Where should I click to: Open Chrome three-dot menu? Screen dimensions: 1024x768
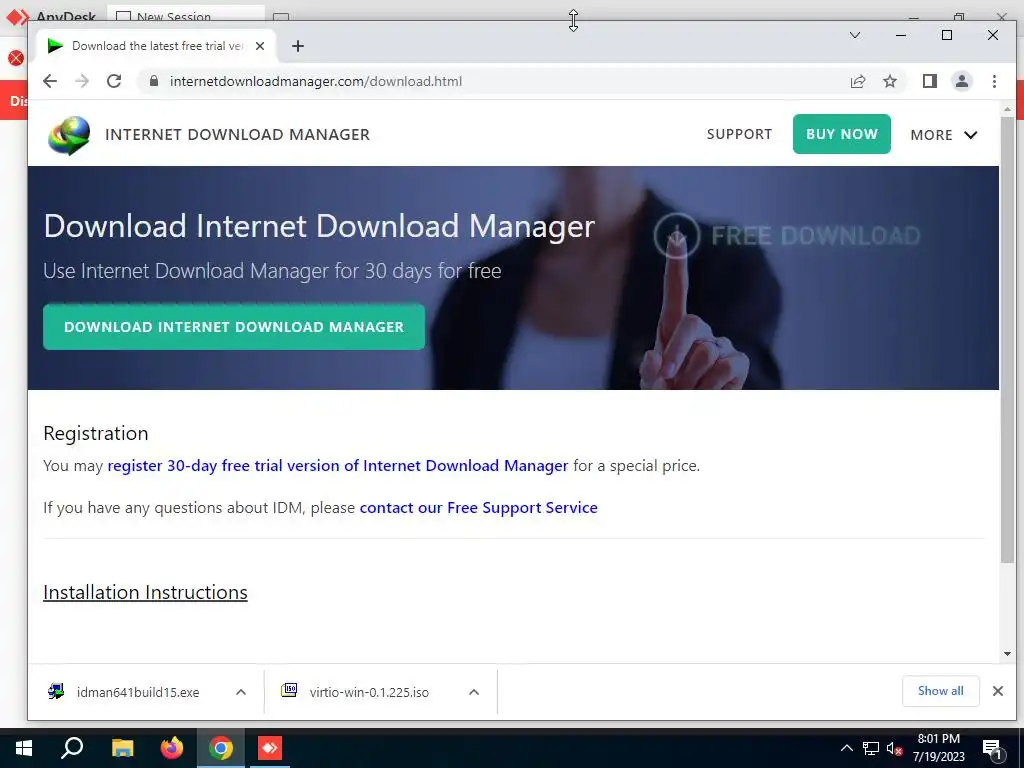point(994,81)
